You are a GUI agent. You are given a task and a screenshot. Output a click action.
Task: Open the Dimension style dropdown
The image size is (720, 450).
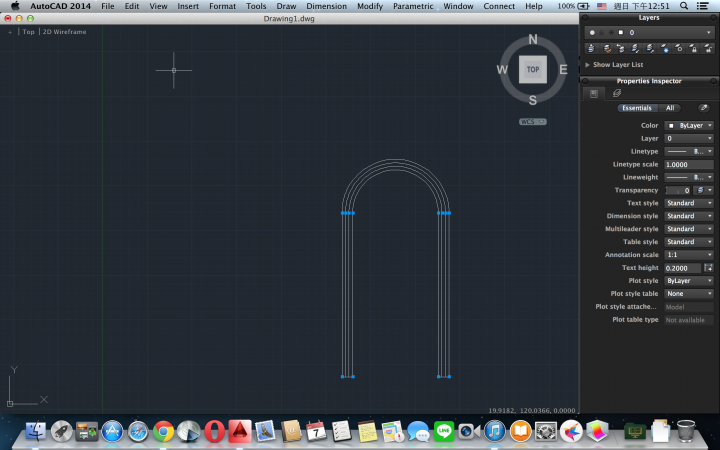point(689,216)
